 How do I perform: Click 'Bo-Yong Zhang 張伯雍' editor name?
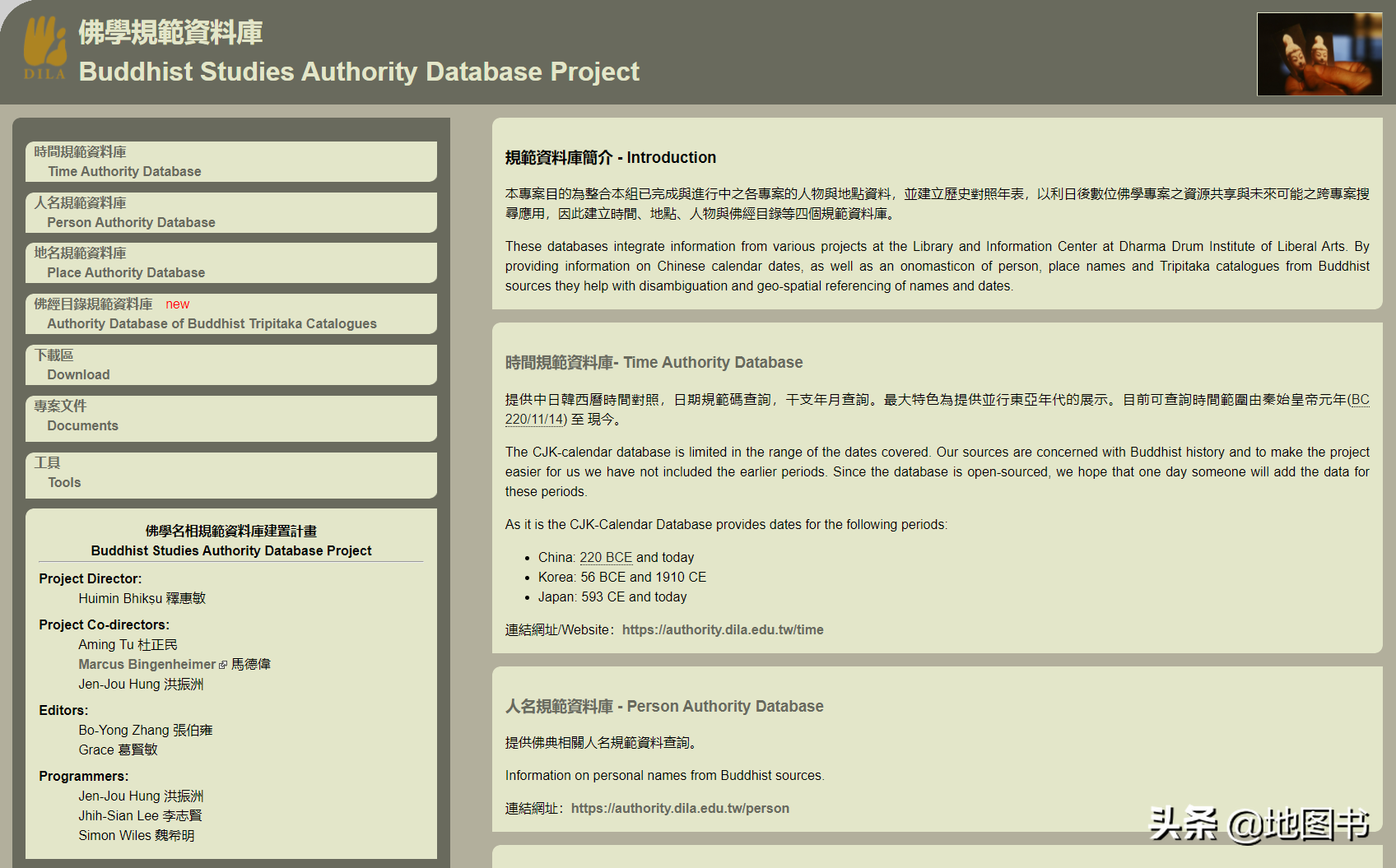pos(146,730)
